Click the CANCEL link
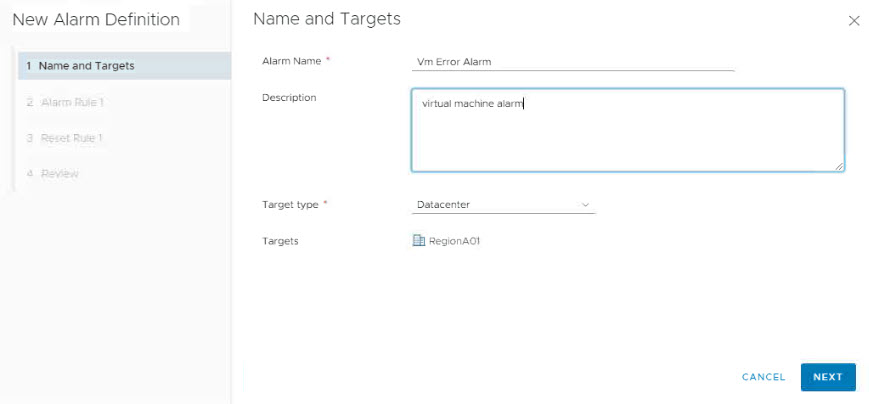Screen dimensions: 869x404 tap(763, 377)
